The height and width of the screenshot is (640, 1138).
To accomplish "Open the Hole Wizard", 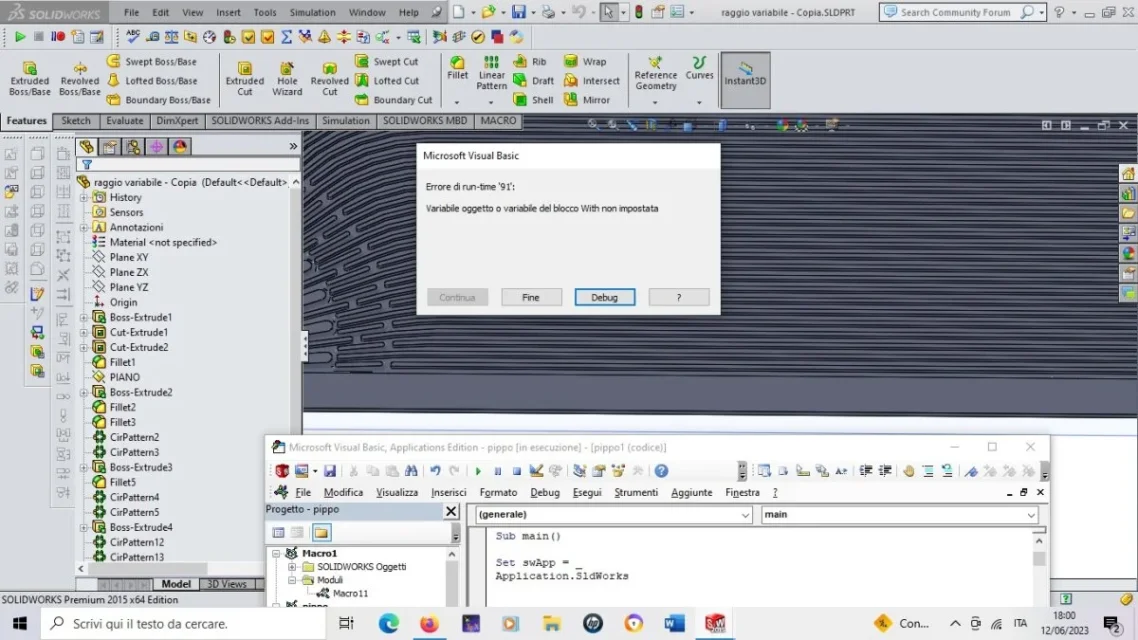I will (287, 78).
